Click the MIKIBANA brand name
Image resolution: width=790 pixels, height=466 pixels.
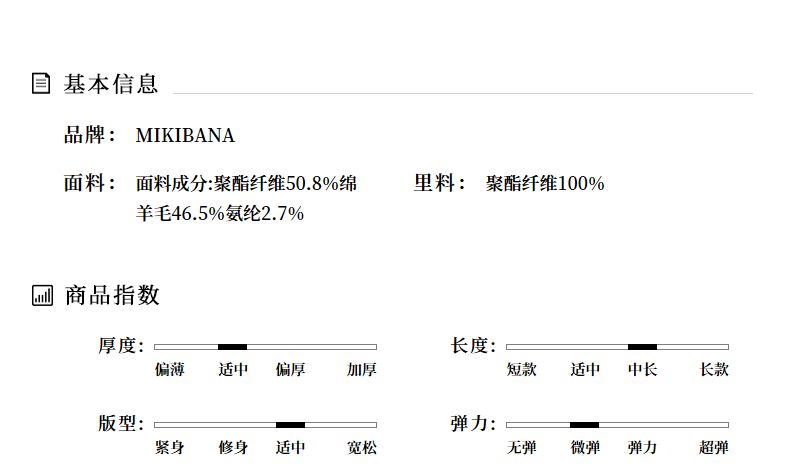coord(185,135)
